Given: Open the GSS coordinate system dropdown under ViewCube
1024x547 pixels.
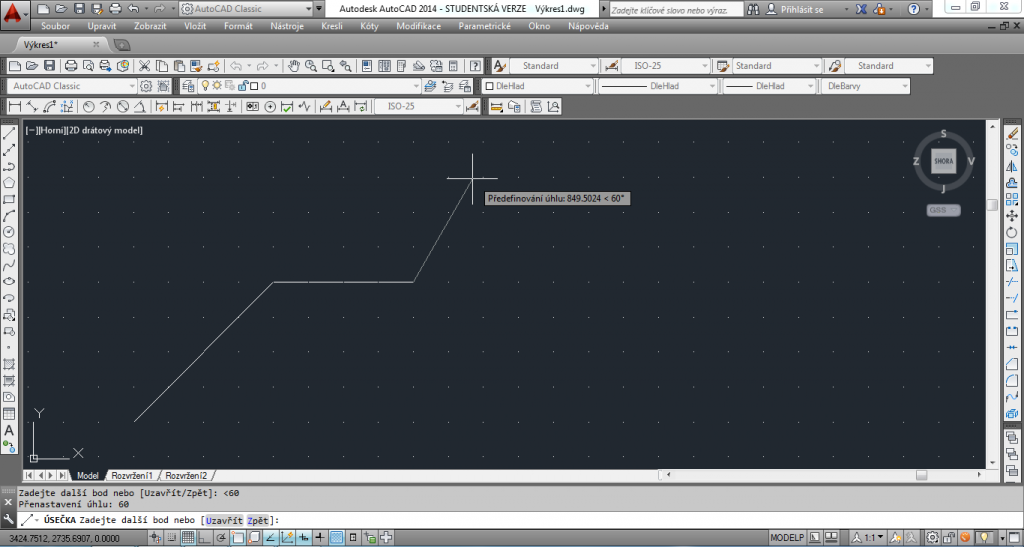Looking at the screenshot, I should click(943, 210).
